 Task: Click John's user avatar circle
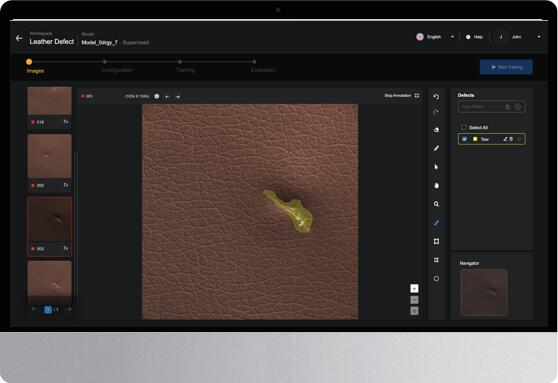pyautogui.click(x=501, y=37)
